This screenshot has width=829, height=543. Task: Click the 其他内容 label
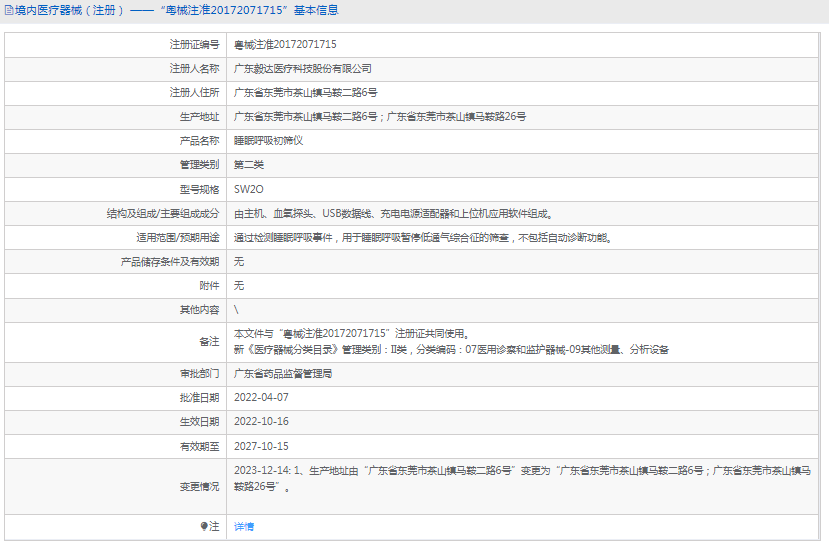pos(199,310)
